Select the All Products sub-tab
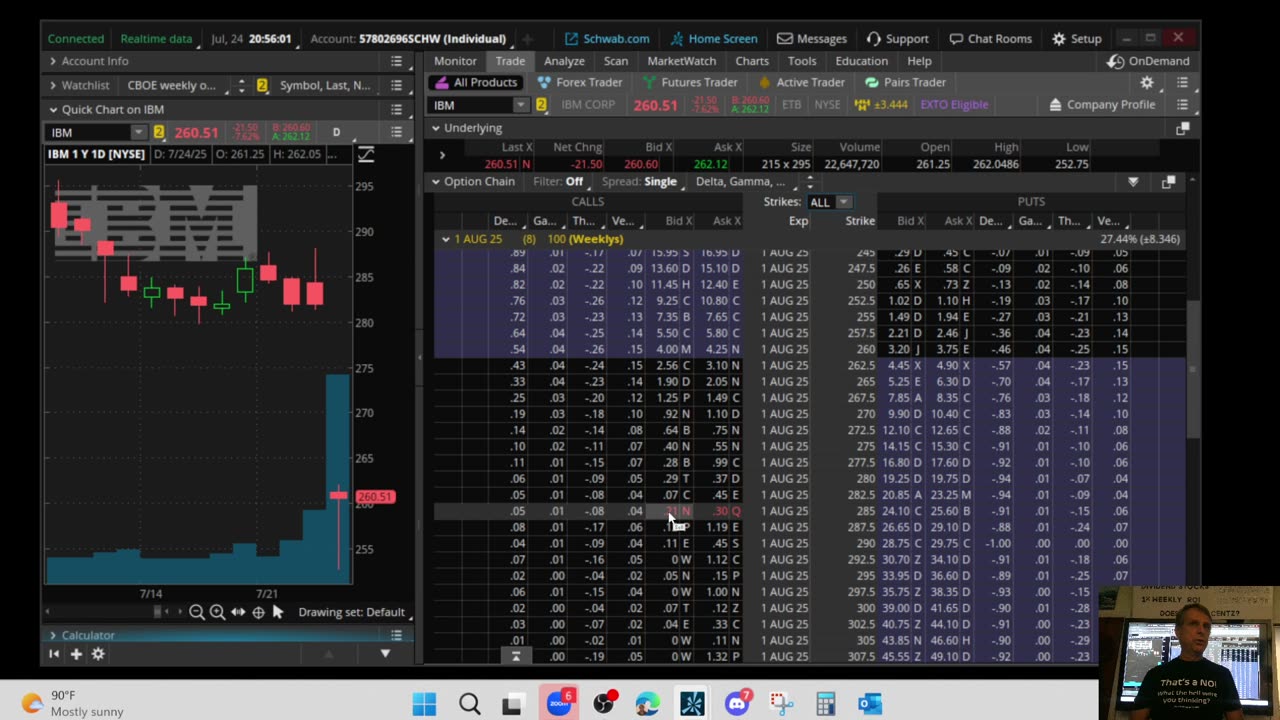Image resolution: width=1280 pixels, height=720 pixels. (x=475, y=82)
